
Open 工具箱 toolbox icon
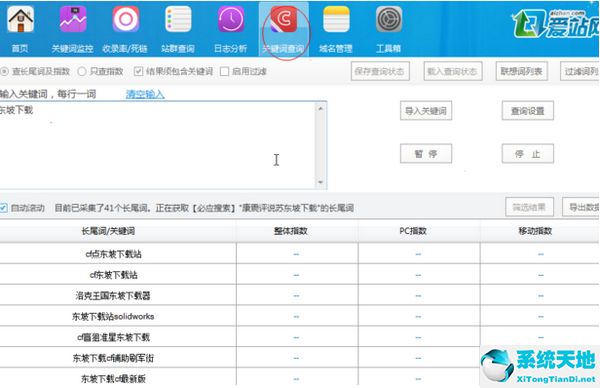click(x=389, y=20)
